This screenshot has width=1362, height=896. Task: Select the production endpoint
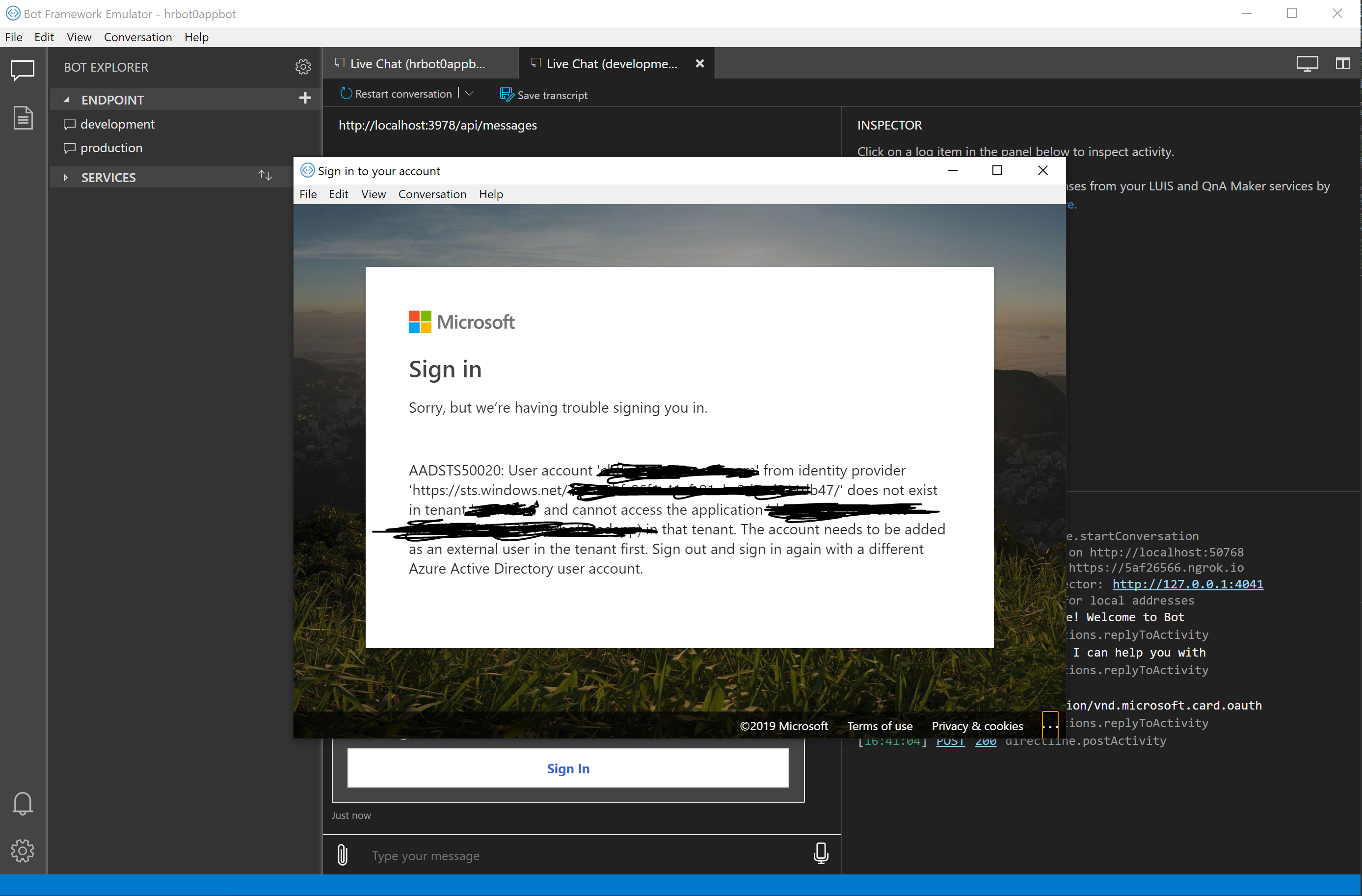(111, 148)
